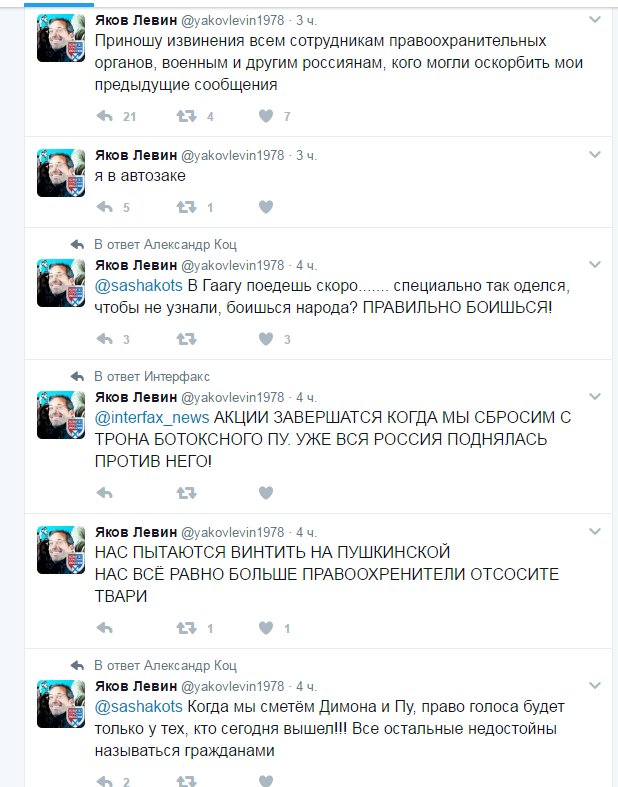The image size is (618, 787).
Task: Like the apology tweet with 7 likes
Action: click(266, 116)
